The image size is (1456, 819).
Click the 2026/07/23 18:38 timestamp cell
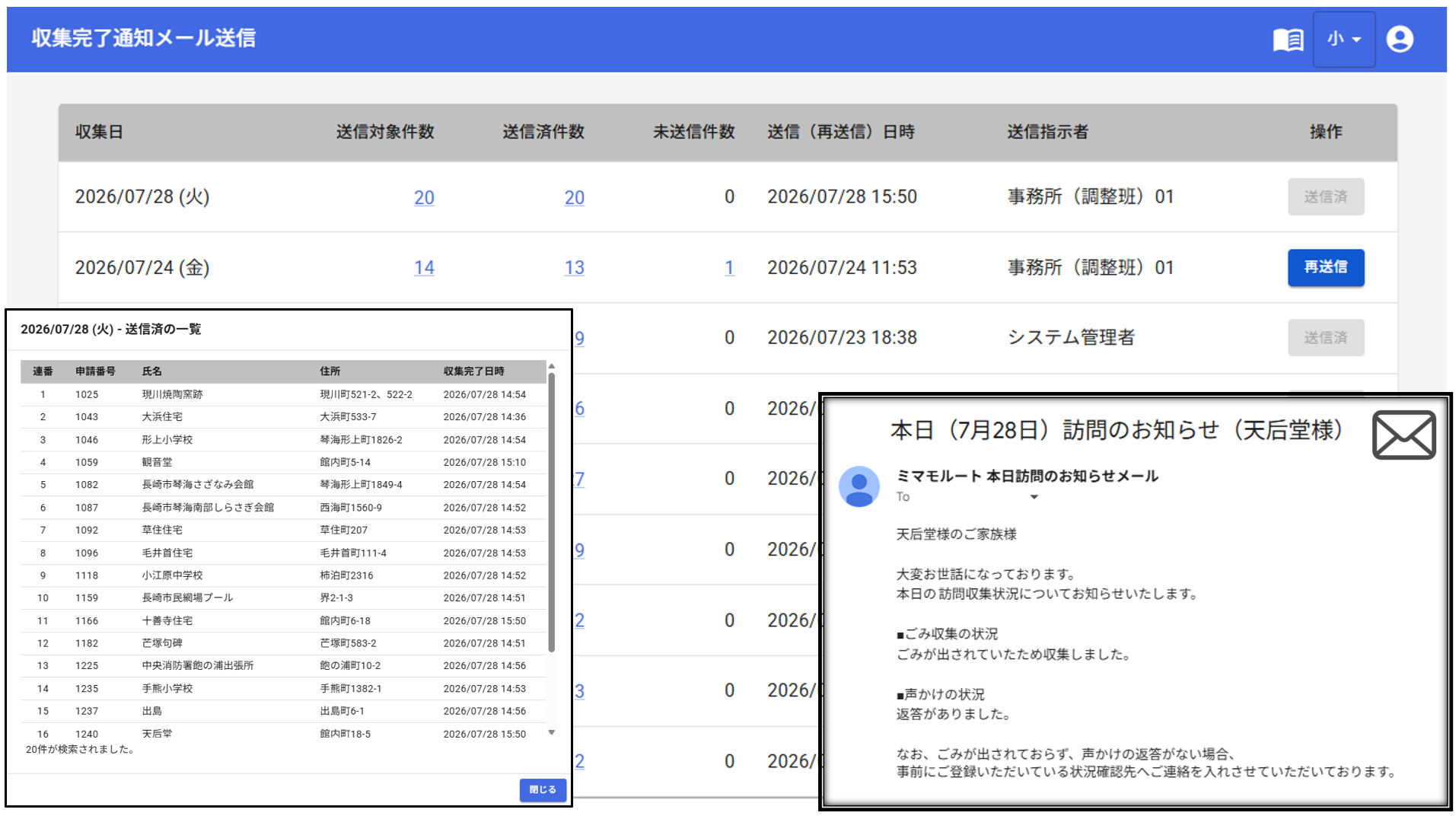coord(842,337)
